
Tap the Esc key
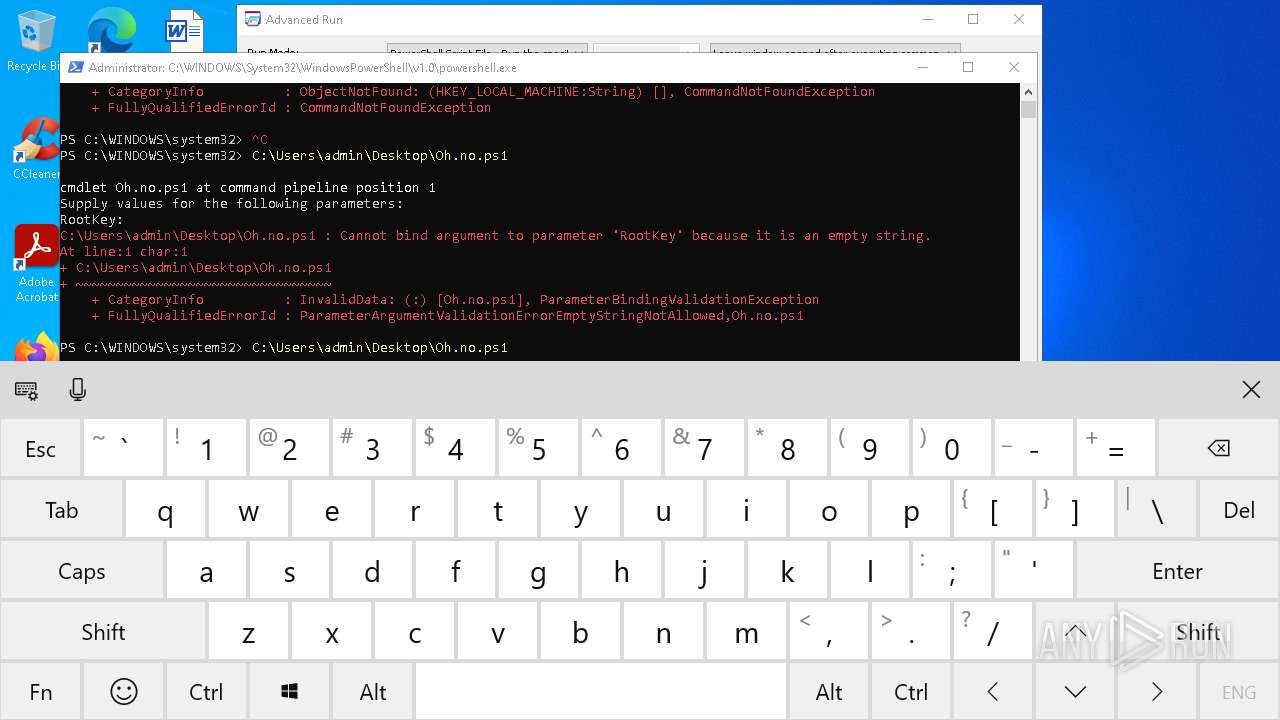click(41, 449)
